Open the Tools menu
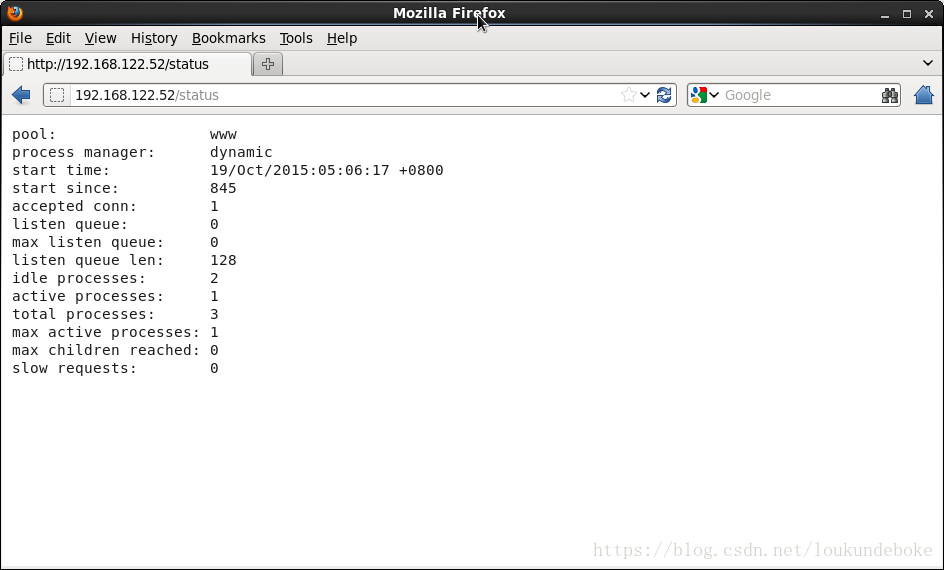The width and height of the screenshot is (944, 570). click(x=296, y=38)
